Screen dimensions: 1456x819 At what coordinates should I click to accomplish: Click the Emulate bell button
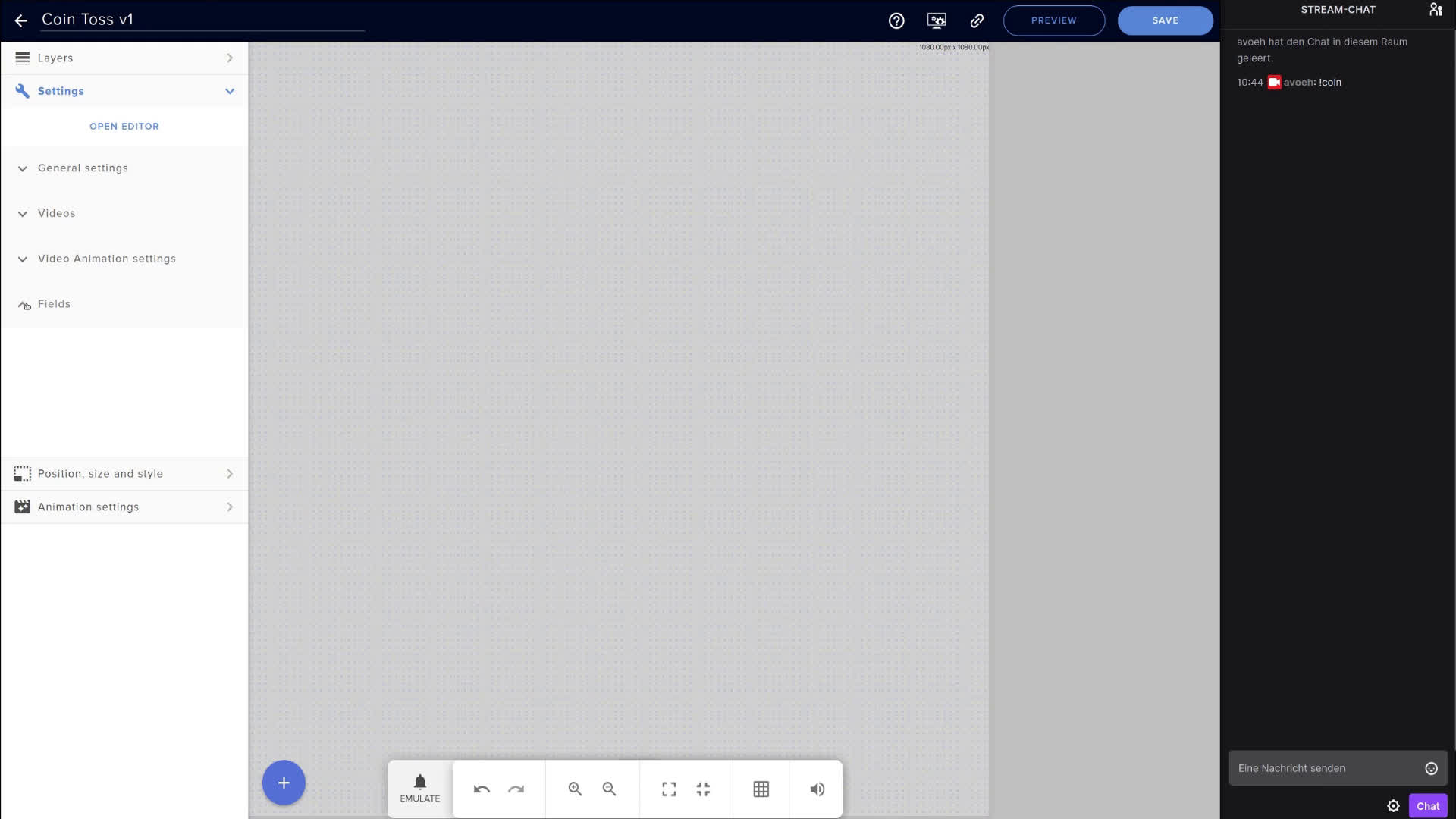coord(419,789)
